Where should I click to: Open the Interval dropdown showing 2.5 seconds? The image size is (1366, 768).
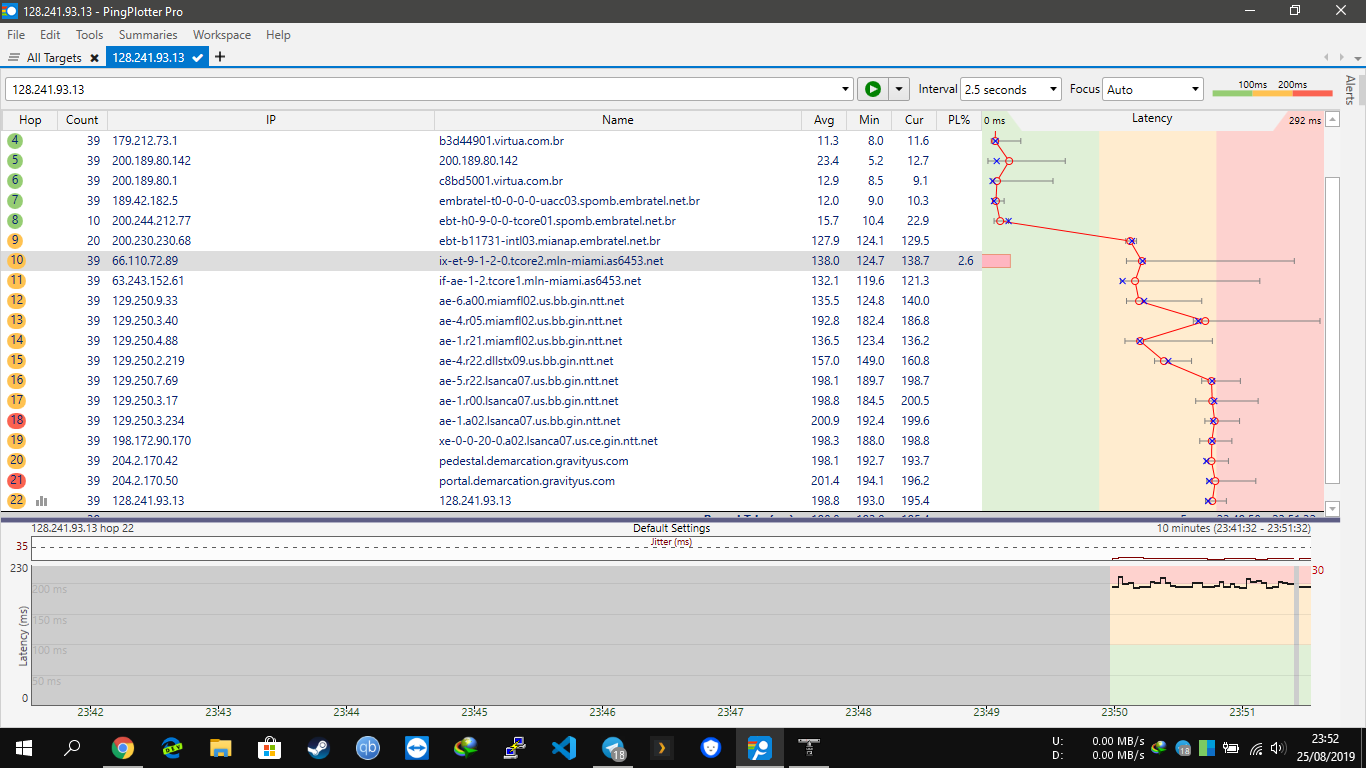pyautogui.click(x=1010, y=89)
